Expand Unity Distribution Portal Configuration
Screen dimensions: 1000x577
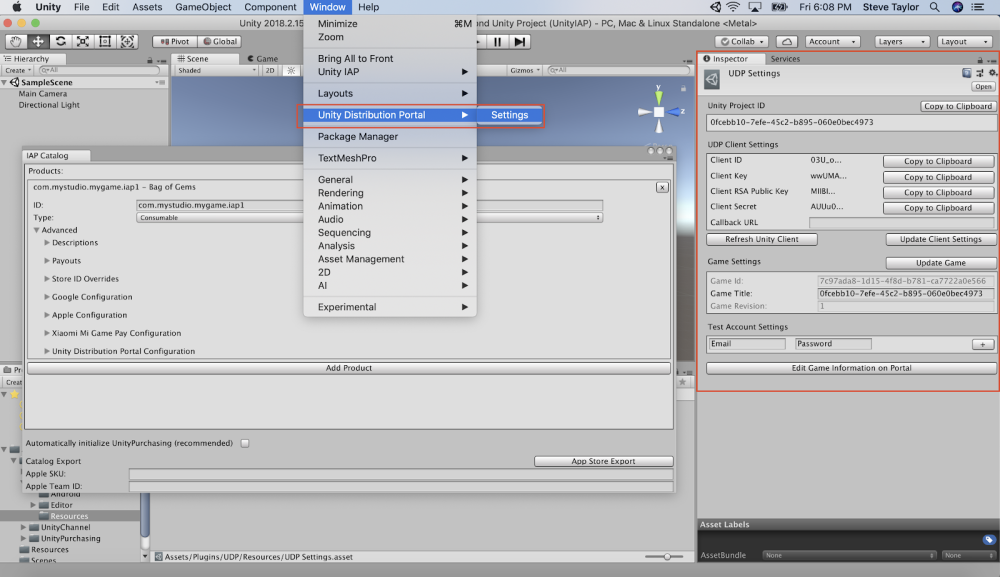pos(47,351)
